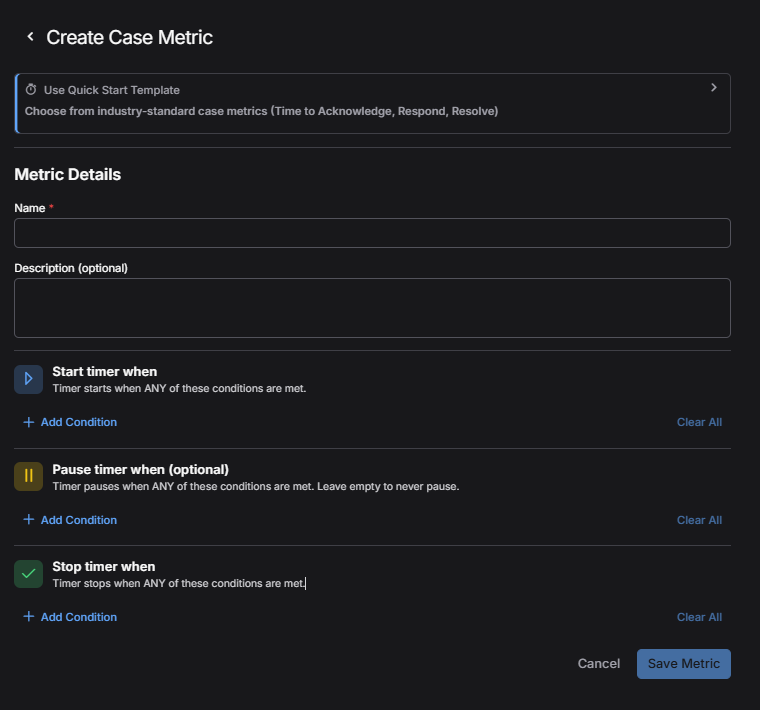Viewport: 760px width, 710px height.
Task: Click the Name field label
Action: tap(30, 208)
